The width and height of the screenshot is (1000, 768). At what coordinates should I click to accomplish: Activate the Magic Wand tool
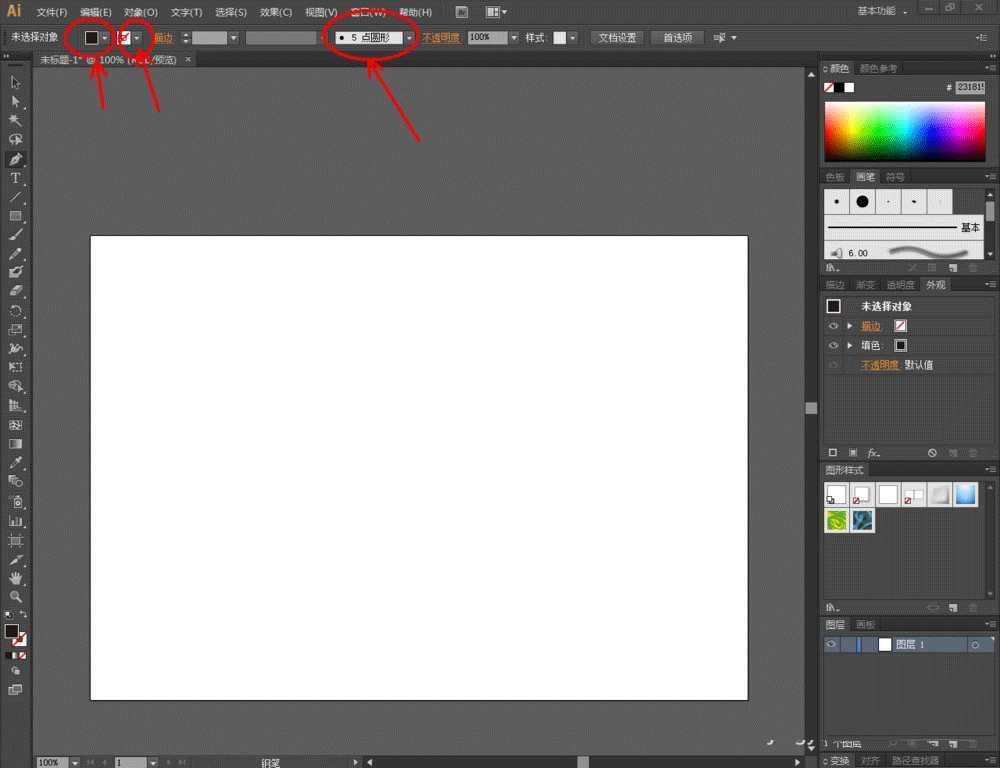[x=15, y=121]
